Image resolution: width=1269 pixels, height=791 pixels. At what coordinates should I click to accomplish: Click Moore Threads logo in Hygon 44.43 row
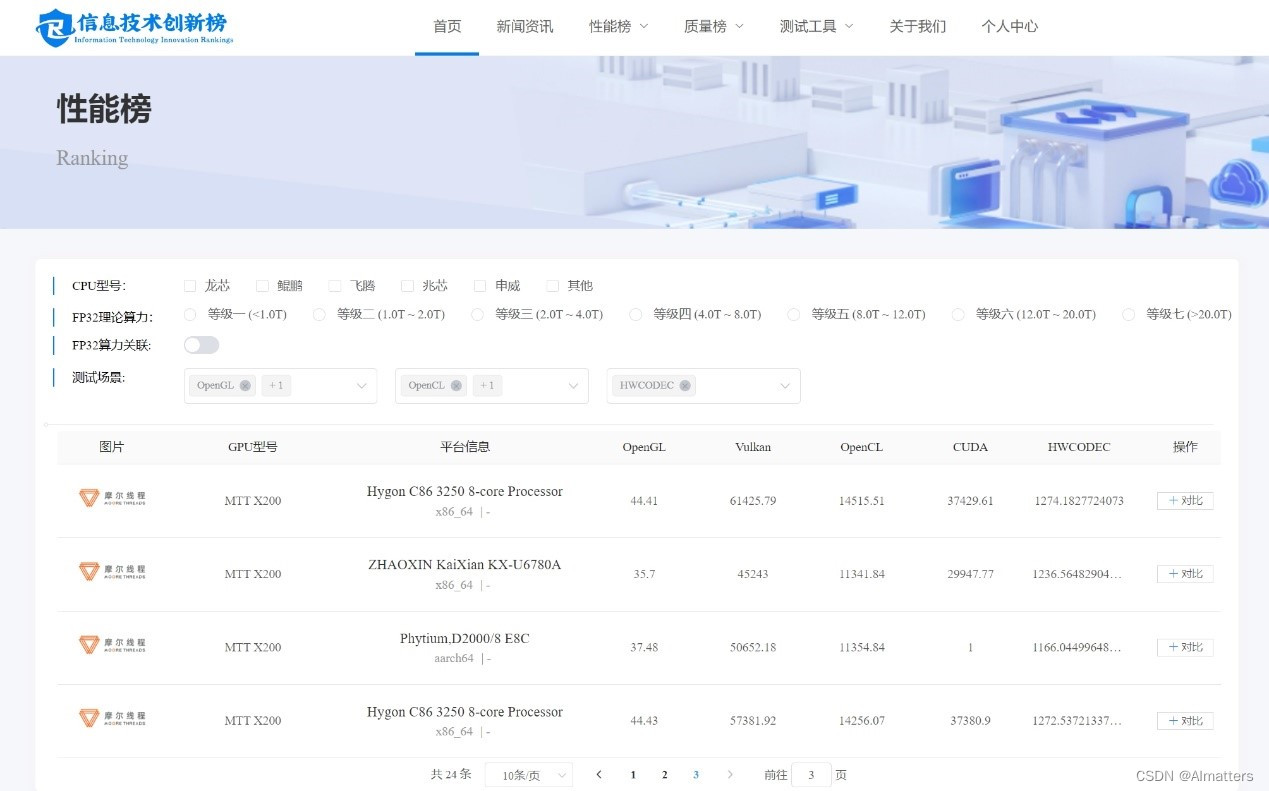coord(112,718)
